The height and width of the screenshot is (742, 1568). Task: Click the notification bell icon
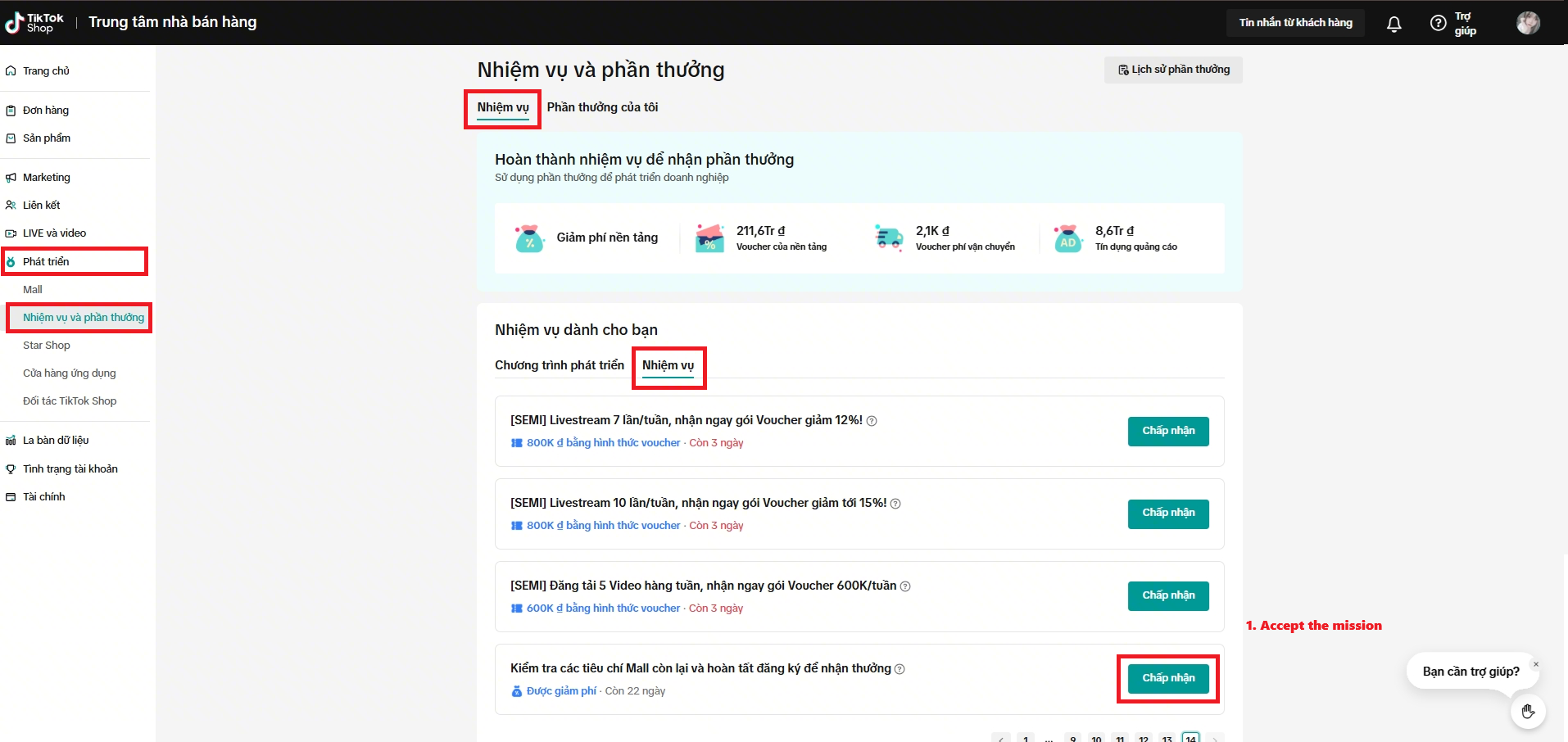1394,24
